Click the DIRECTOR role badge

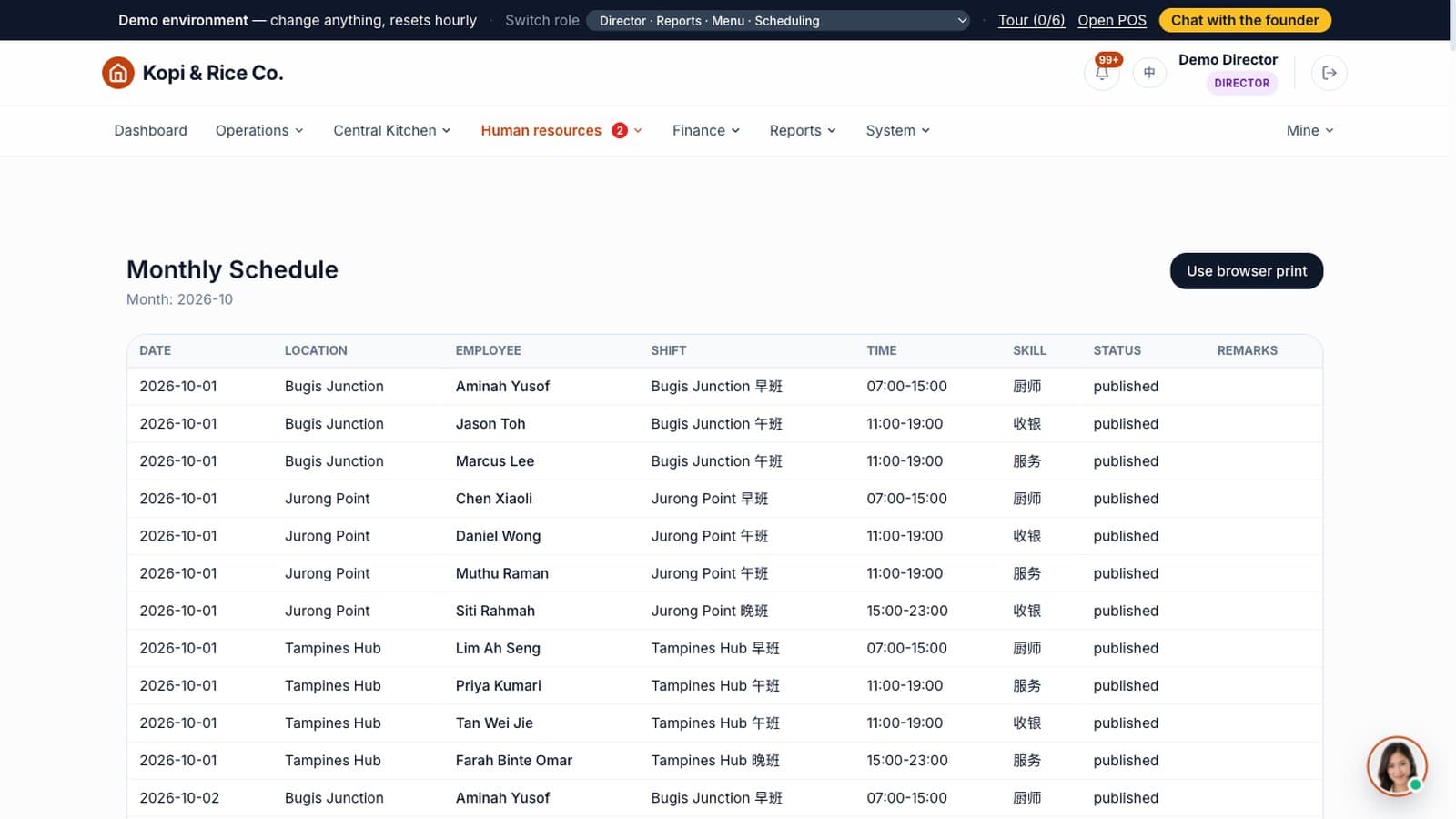1241,83
